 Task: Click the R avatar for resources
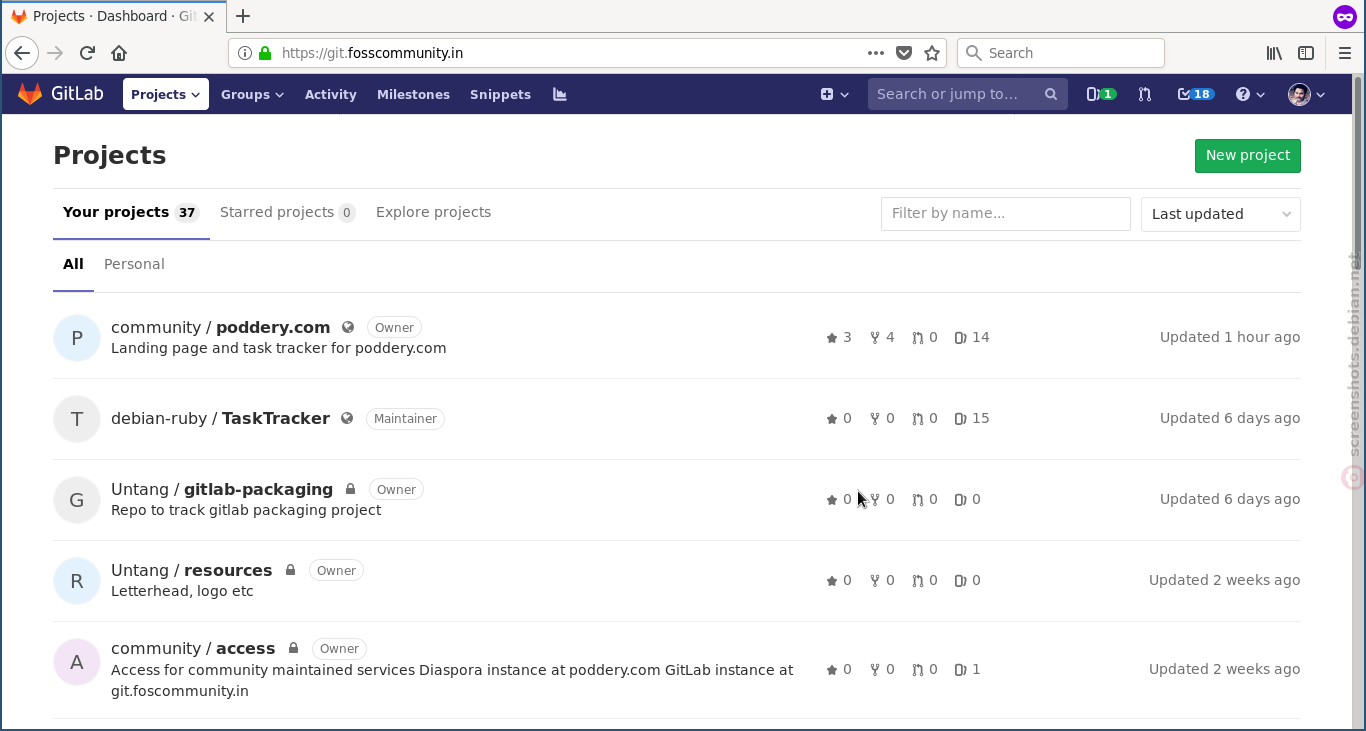(77, 581)
